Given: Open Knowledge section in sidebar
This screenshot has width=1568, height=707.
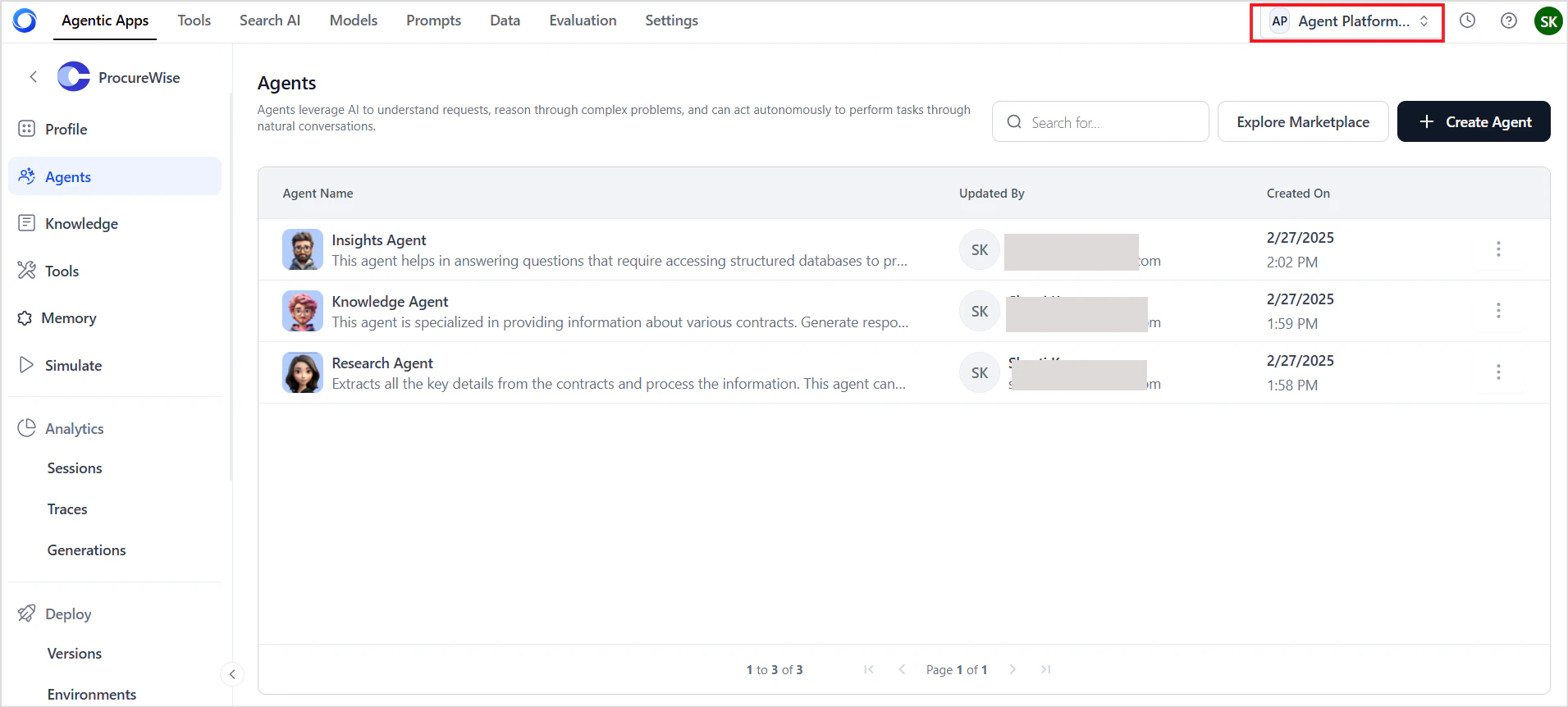Looking at the screenshot, I should pos(115,223).
